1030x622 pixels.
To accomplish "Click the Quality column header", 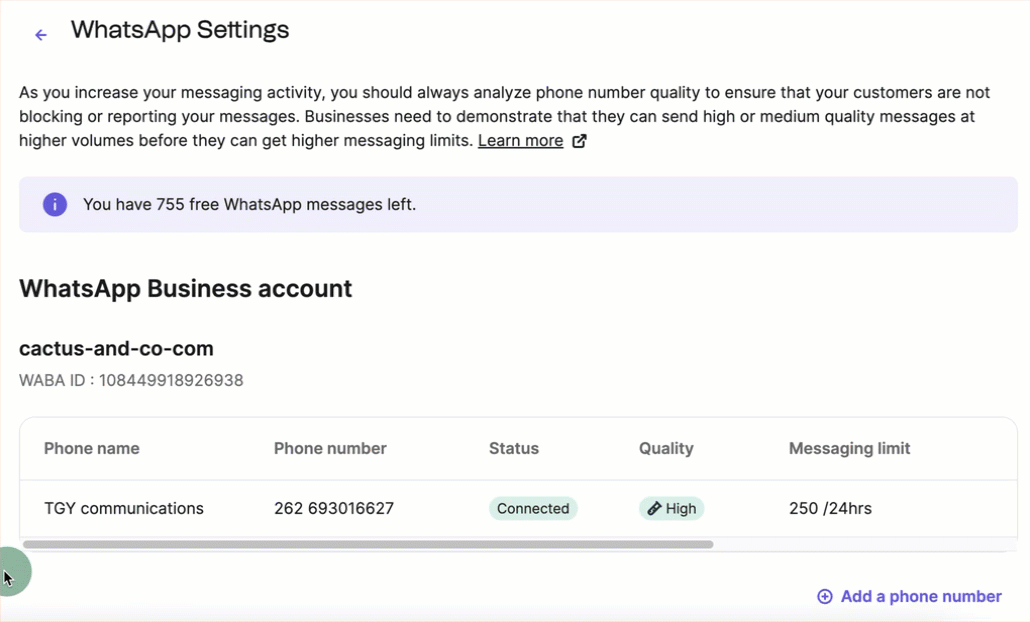I will click(666, 448).
